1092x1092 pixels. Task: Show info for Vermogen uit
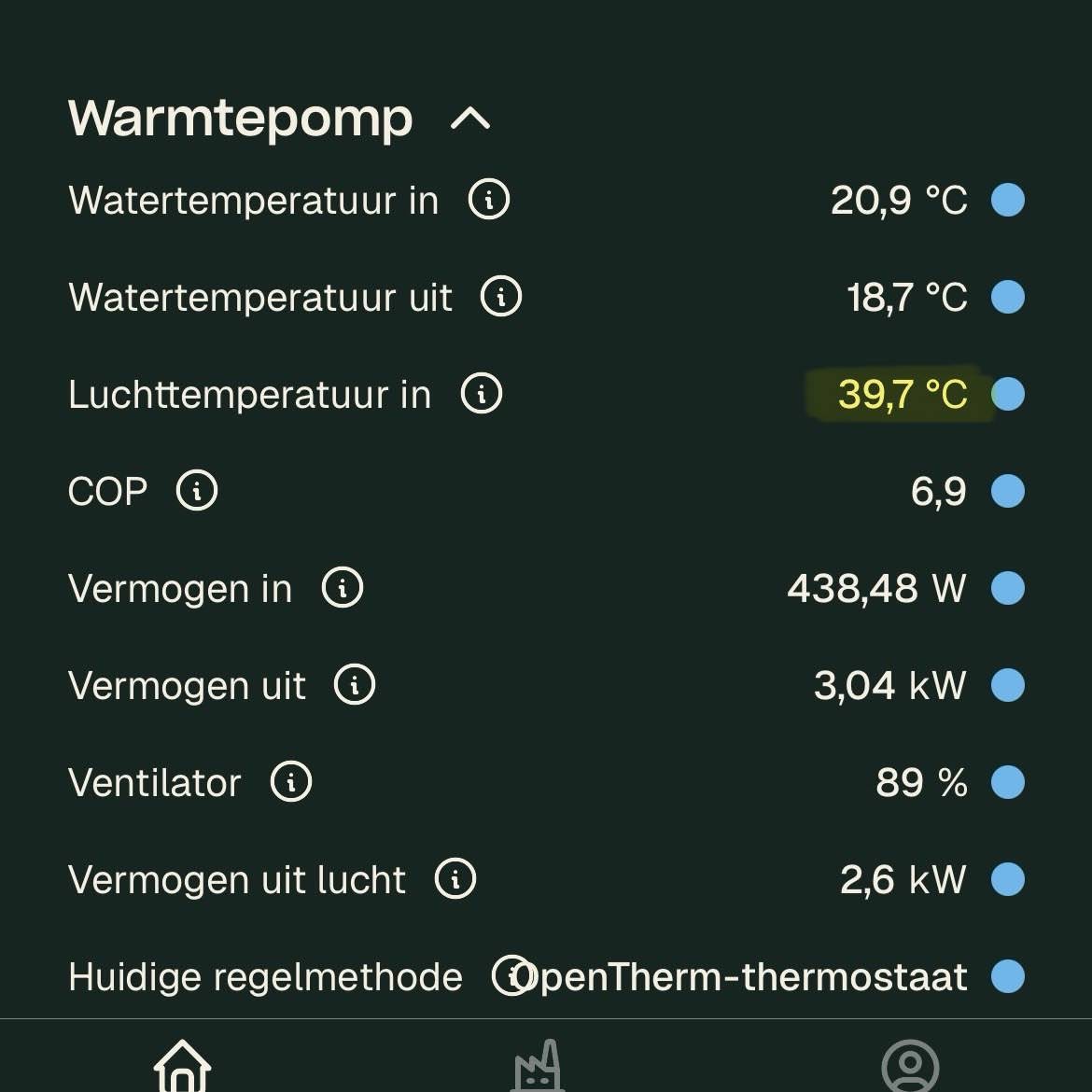click(355, 685)
